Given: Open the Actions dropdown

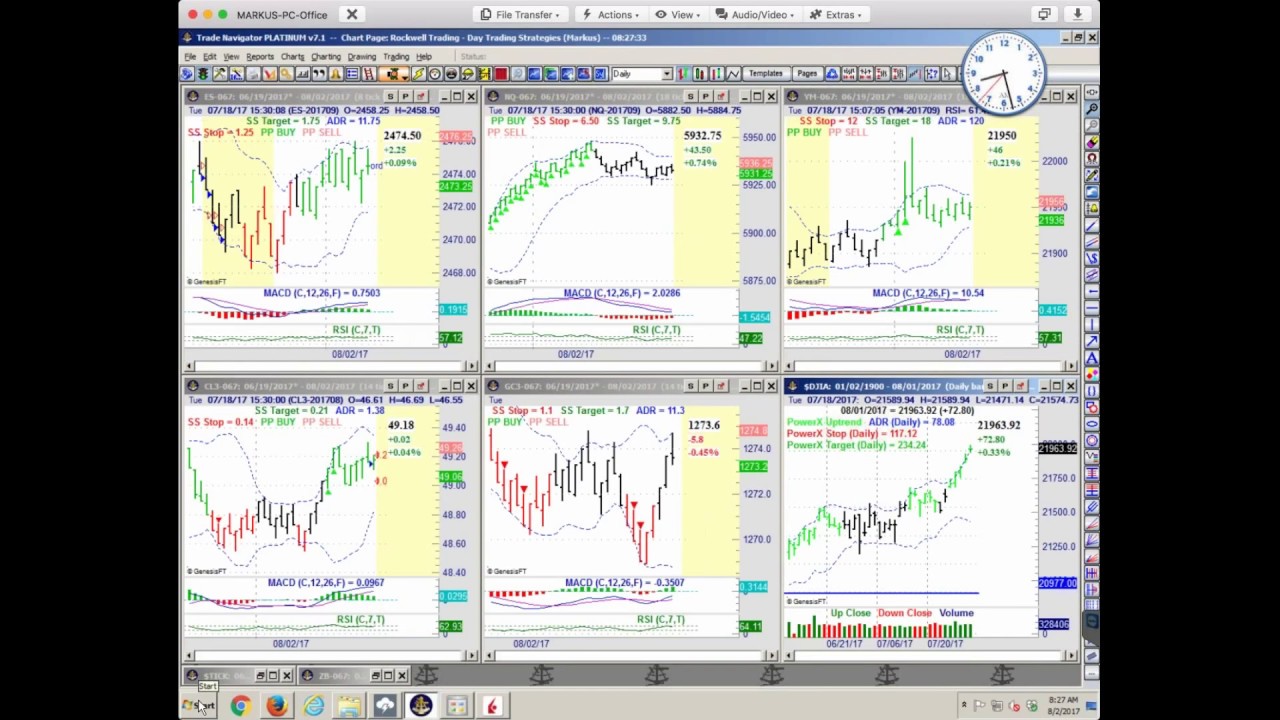Looking at the screenshot, I should click(x=610, y=15).
